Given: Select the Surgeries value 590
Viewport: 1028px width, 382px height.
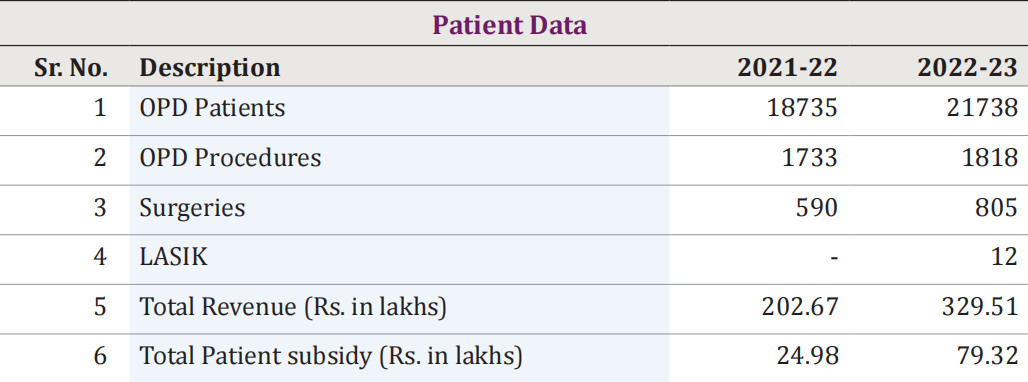Looking at the screenshot, I should (817, 208).
